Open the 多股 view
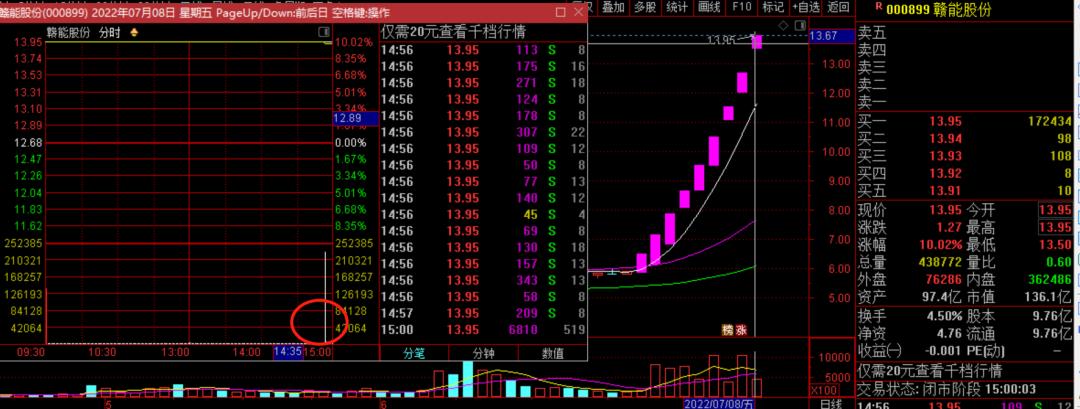Screen dimensions: 1080x409 click(645, 7)
